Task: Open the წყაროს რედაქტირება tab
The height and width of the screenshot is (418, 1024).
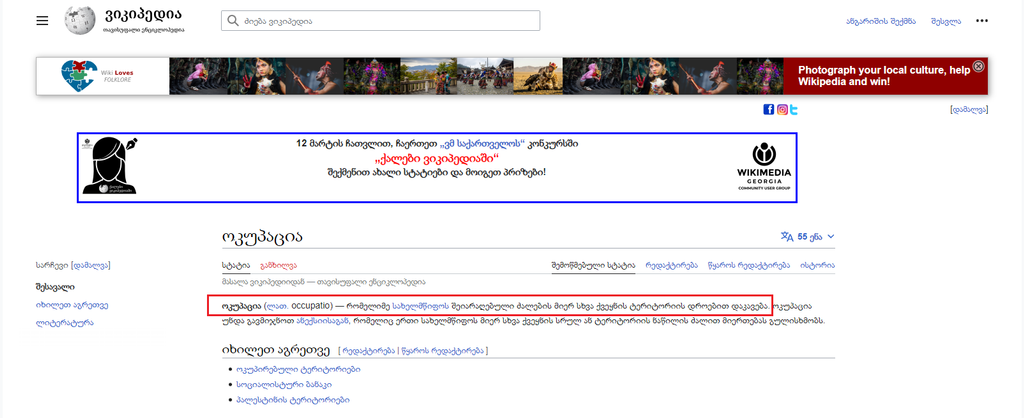Action: pyautogui.click(x=749, y=266)
